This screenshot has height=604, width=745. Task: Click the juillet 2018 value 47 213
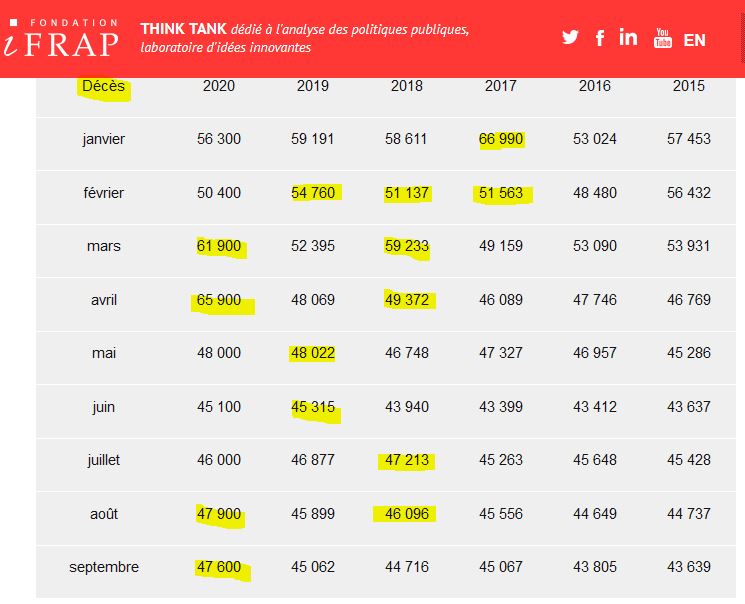click(407, 460)
